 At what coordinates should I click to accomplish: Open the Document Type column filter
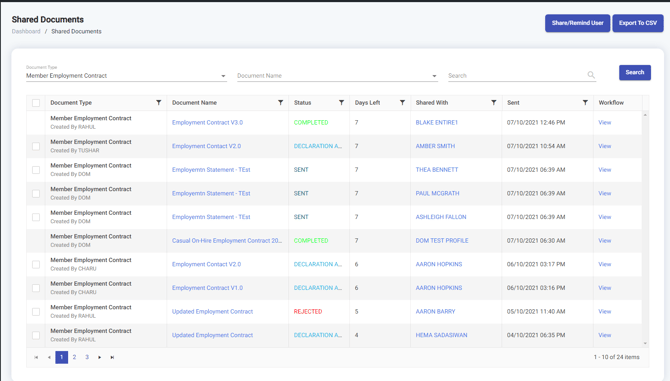tap(159, 103)
